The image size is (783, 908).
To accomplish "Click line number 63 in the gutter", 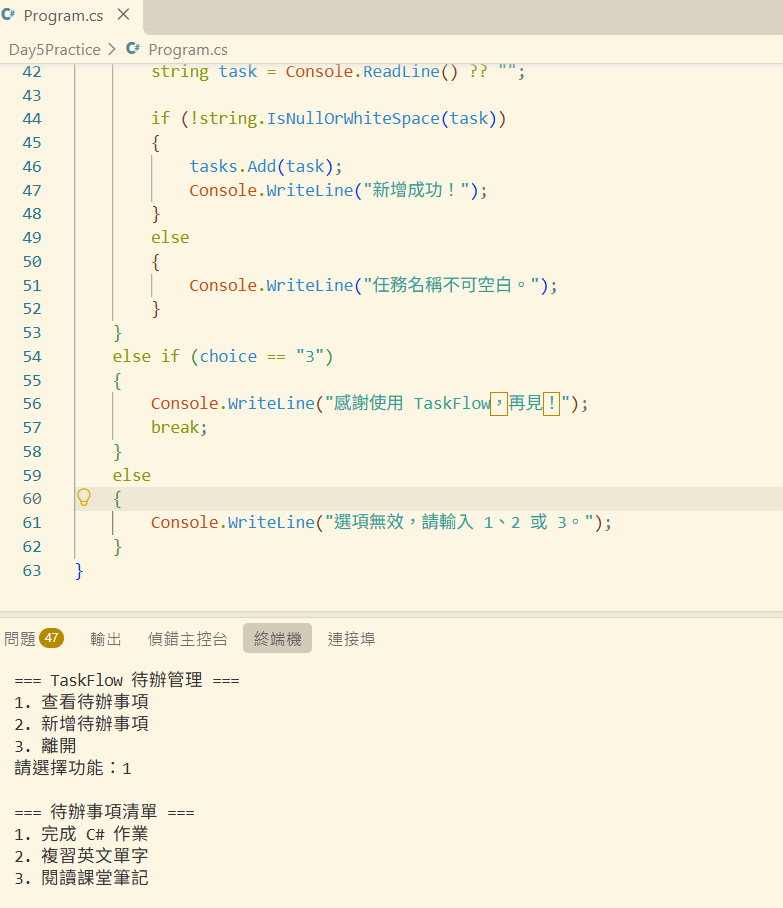I will [x=32, y=571].
